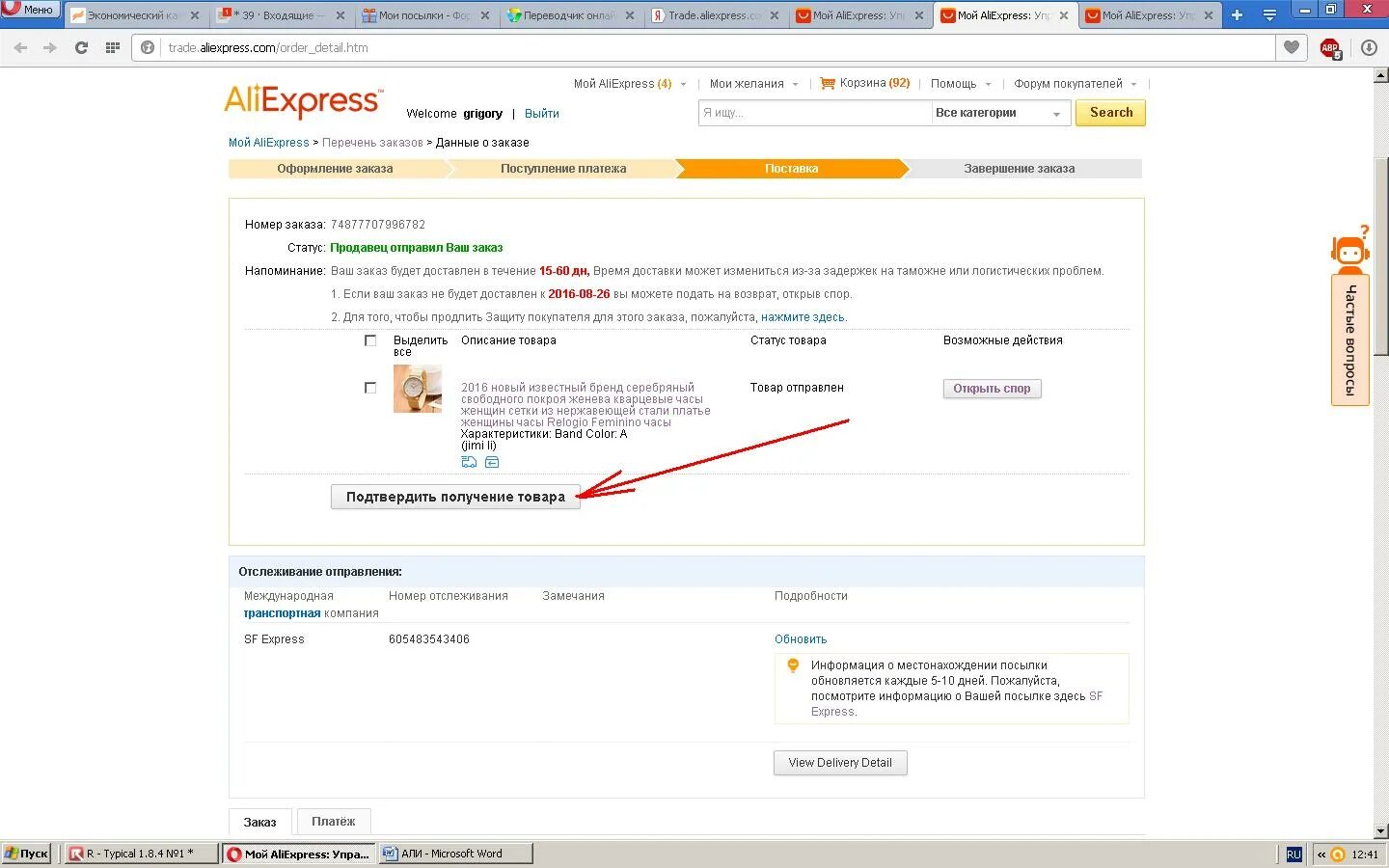1389x868 pixels.
Task: Close the Мои посылки tab
Action: click(485, 15)
